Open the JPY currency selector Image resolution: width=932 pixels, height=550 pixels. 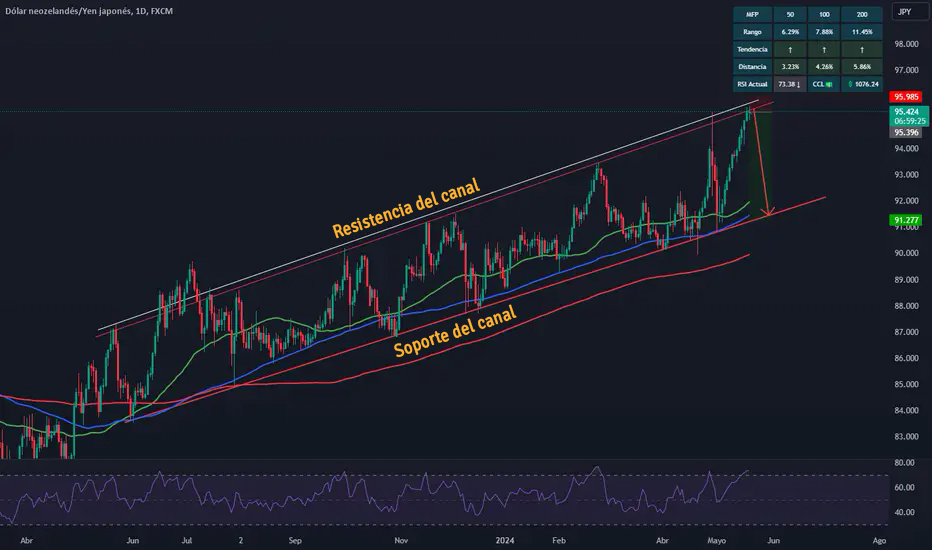(907, 14)
